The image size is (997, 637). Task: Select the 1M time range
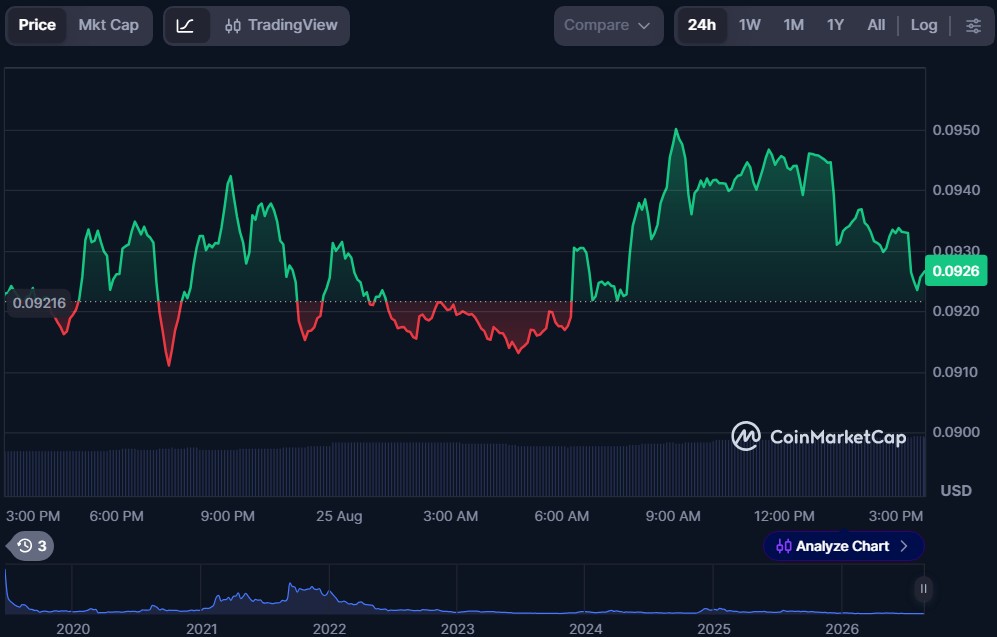(794, 25)
